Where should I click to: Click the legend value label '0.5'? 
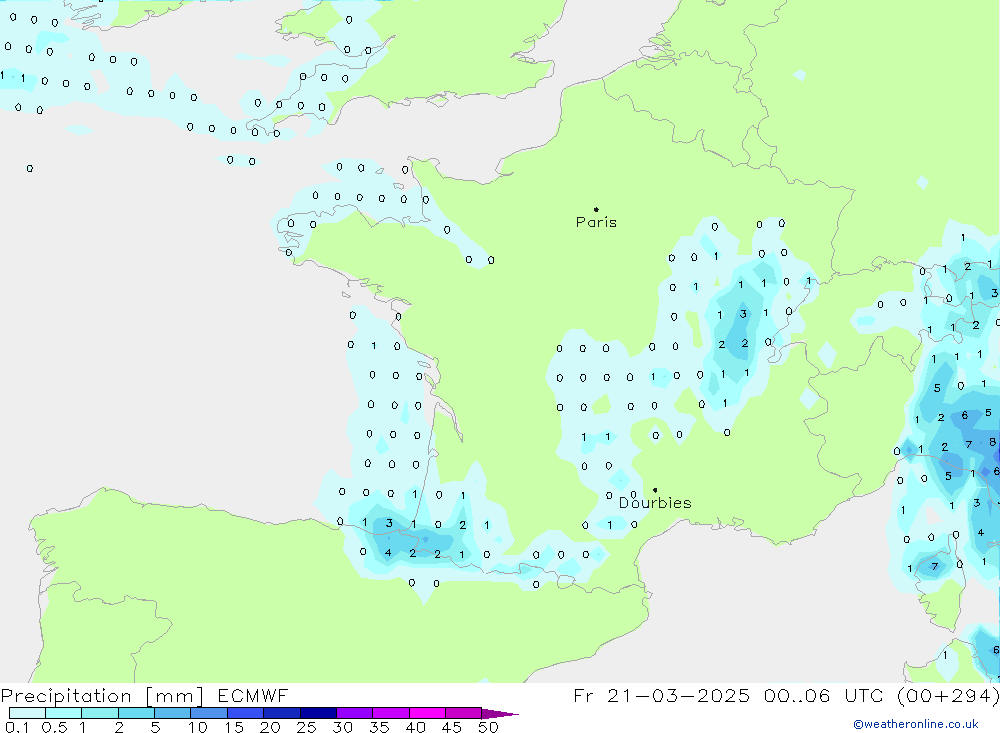click(x=54, y=727)
